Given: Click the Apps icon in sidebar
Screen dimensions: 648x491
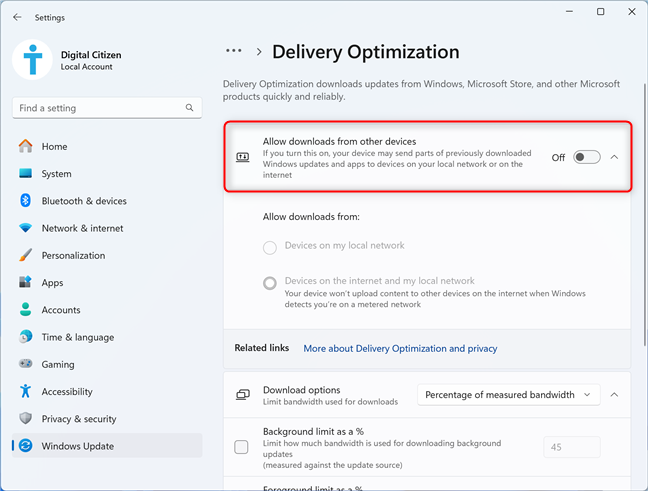Looking at the screenshot, I should (25, 282).
